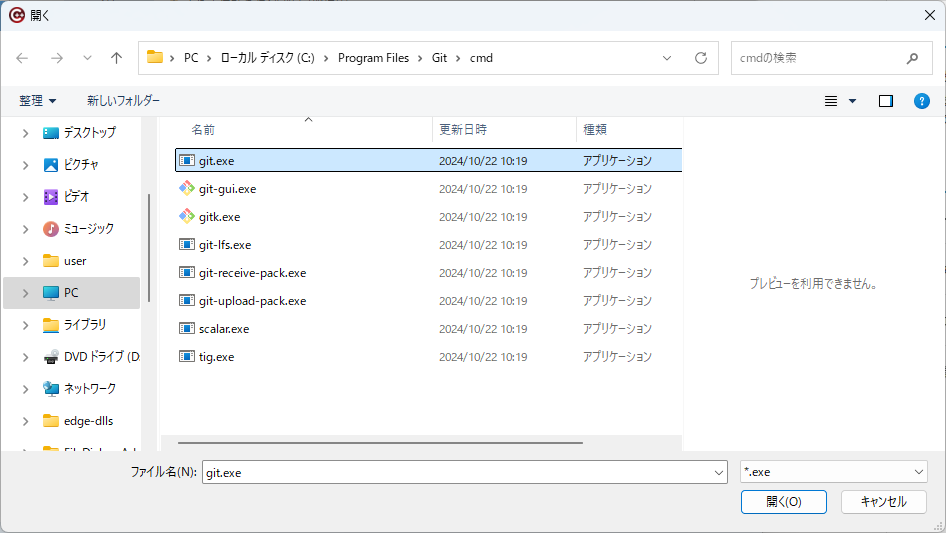Select tig.exe file icon
946x533 pixels.
pyautogui.click(x=186, y=356)
